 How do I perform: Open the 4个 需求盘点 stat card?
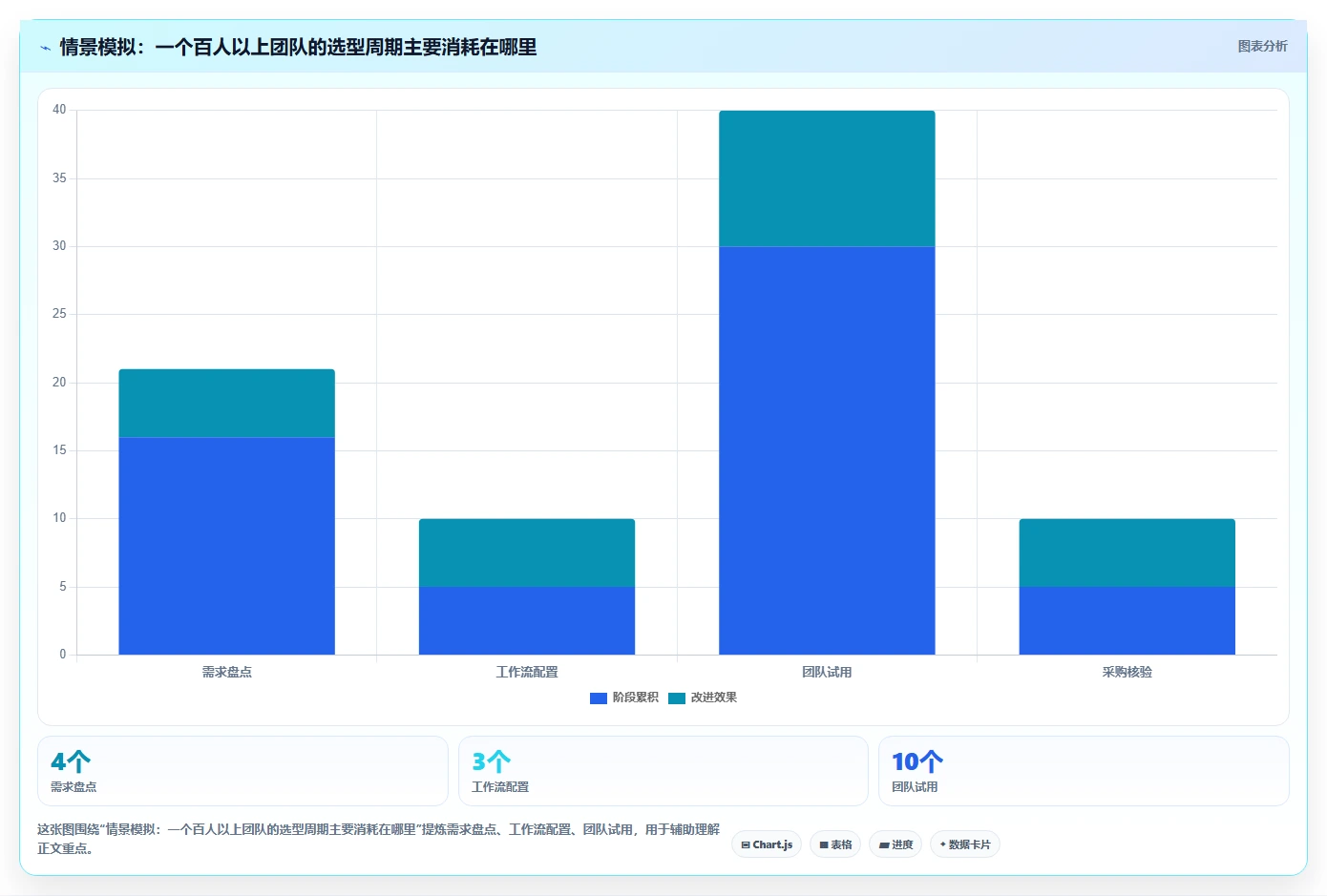(242, 771)
